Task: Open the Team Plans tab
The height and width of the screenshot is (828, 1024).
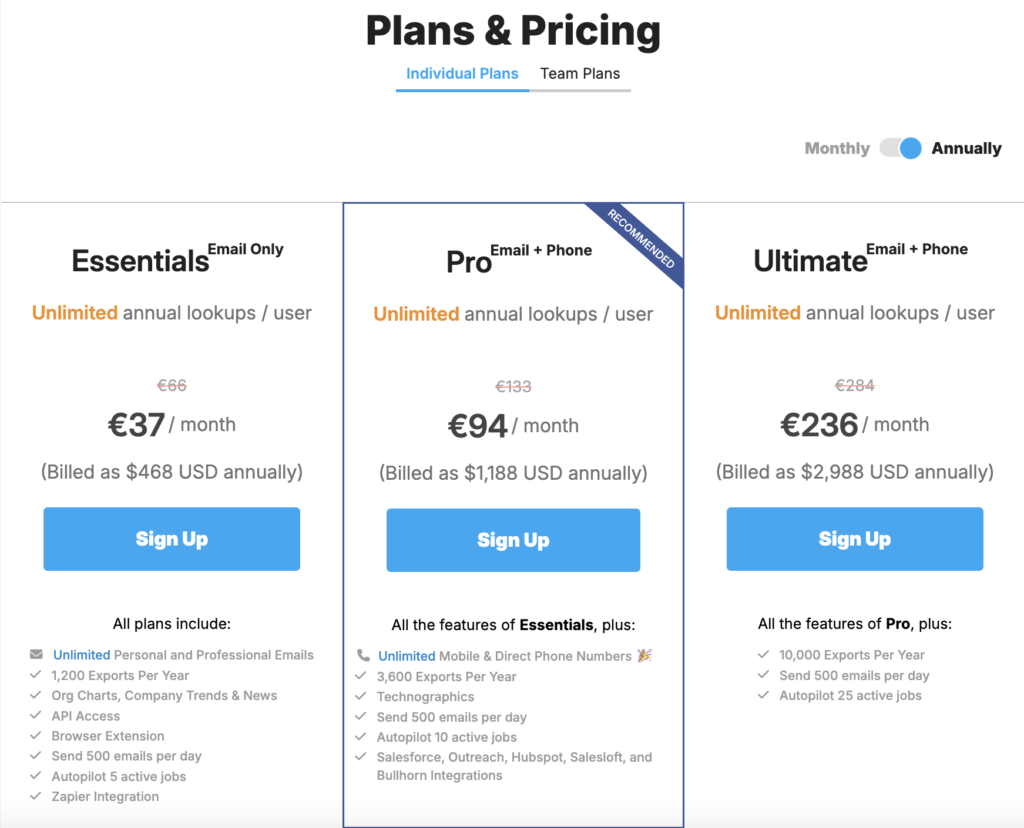Action: click(580, 73)
